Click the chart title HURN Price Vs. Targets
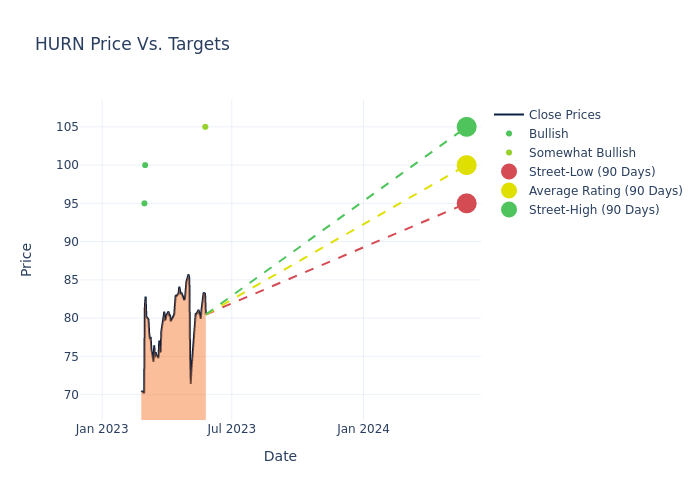700x500 pixels. click(x=132, y=44)
